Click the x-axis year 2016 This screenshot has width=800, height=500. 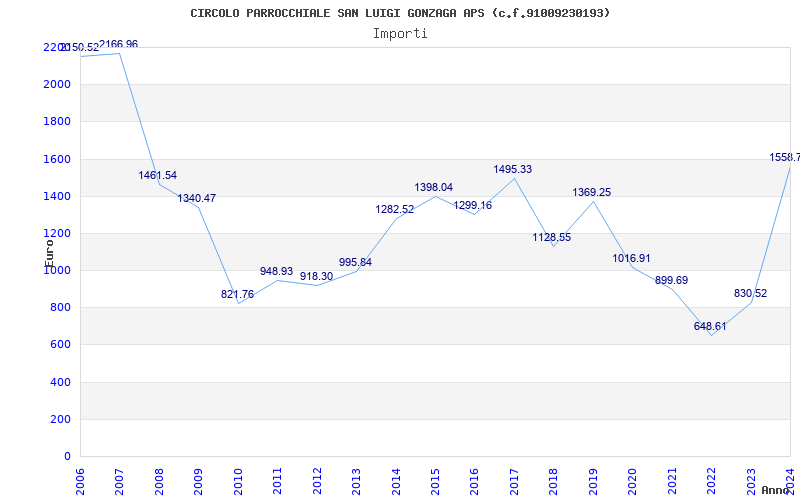coord(475,481)
